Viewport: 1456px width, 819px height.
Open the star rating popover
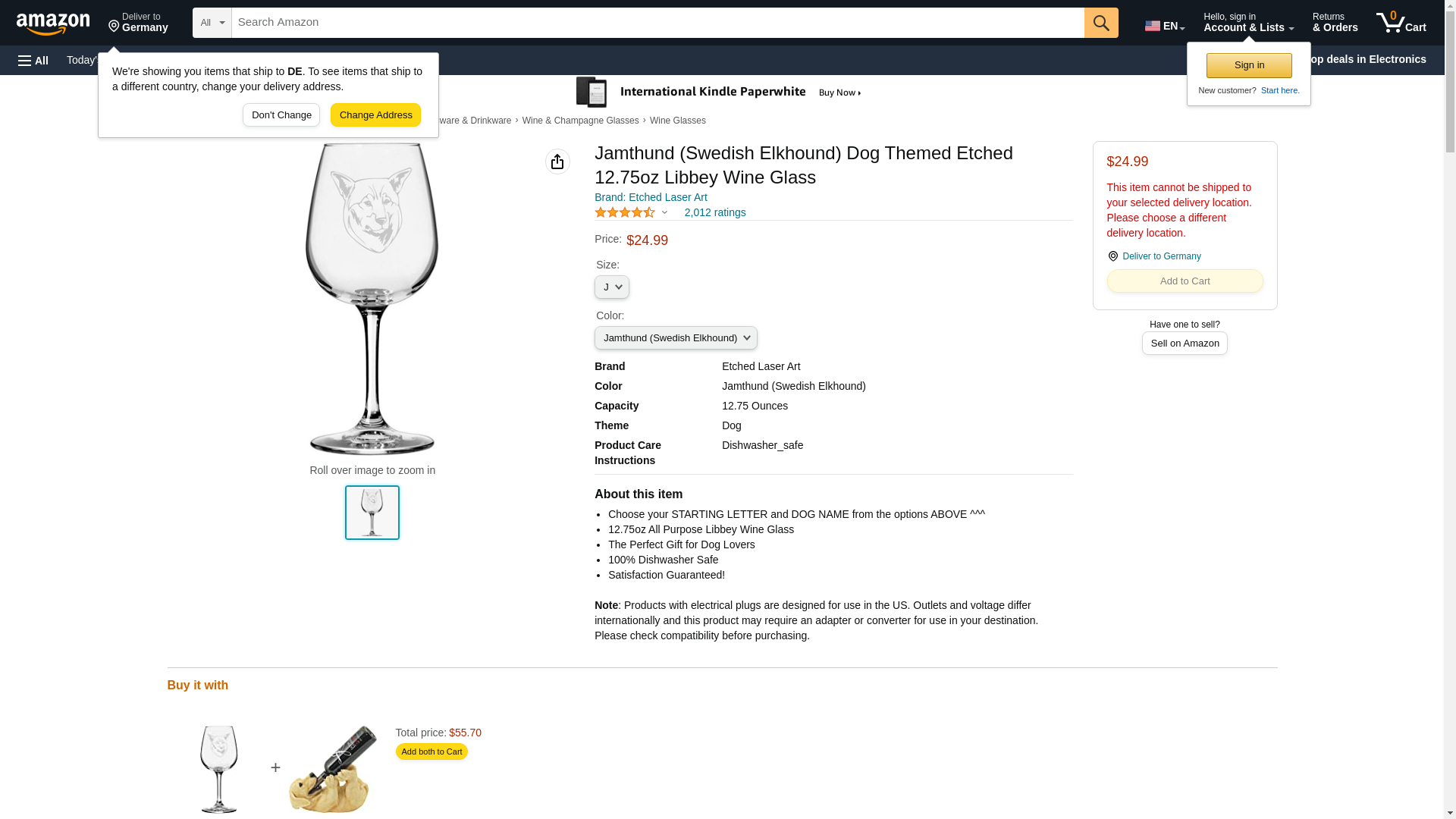pyautogui.click(x=631, y=212)
